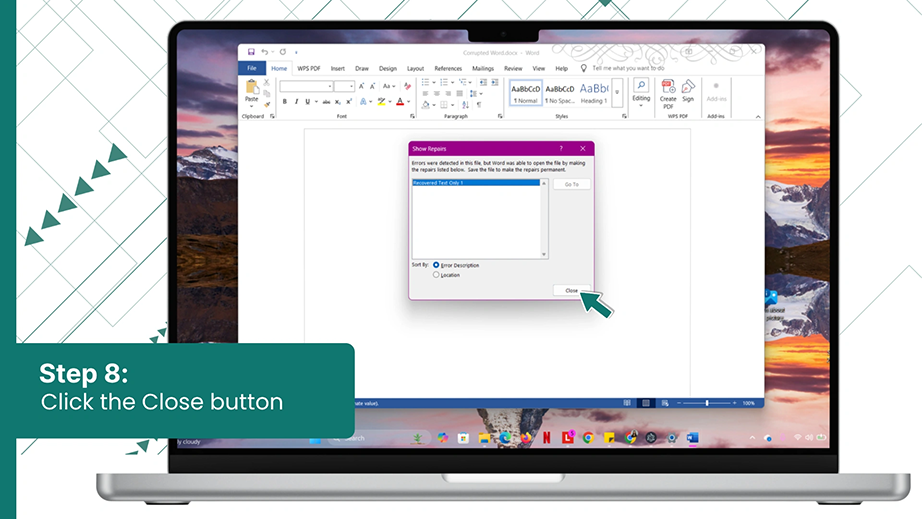
Task: Switch to the References tab
Action: pos(448,69)
